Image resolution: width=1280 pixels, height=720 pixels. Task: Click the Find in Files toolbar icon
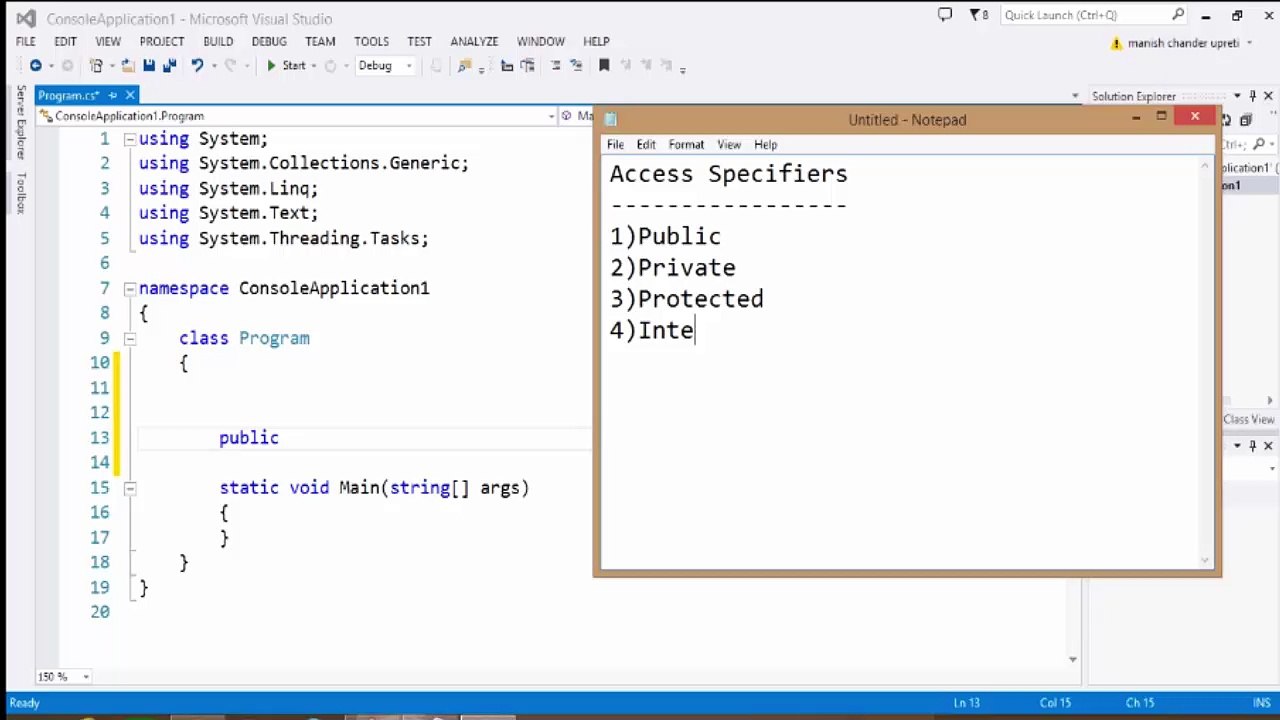point(463,66)
